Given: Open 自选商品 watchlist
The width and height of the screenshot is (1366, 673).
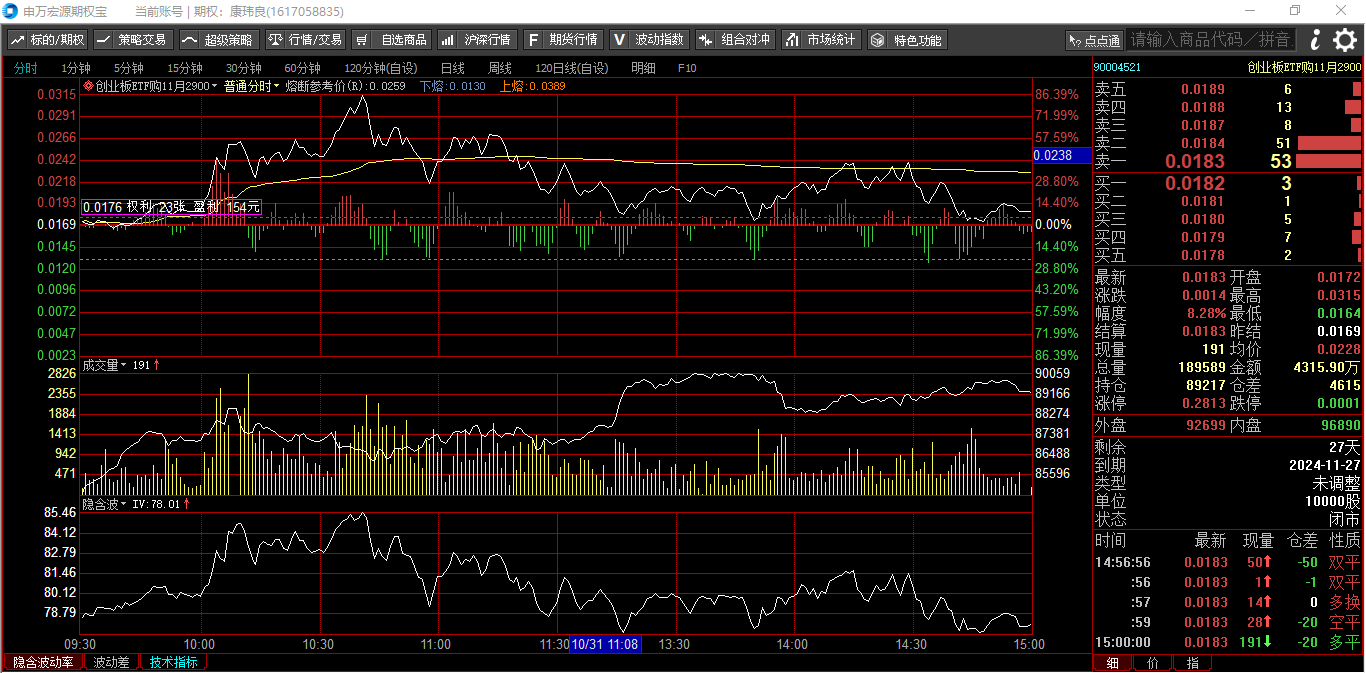Looking at the screenshot, I should tap(392, 40).
